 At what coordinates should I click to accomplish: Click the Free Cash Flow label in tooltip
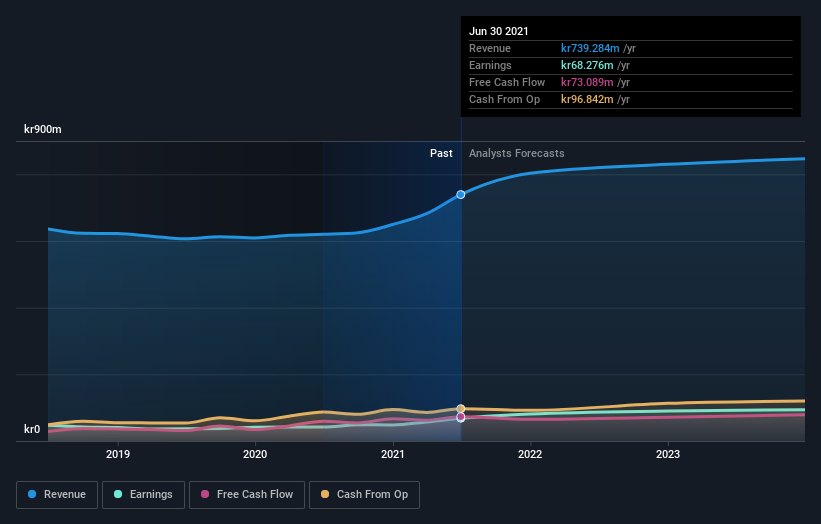507,82
